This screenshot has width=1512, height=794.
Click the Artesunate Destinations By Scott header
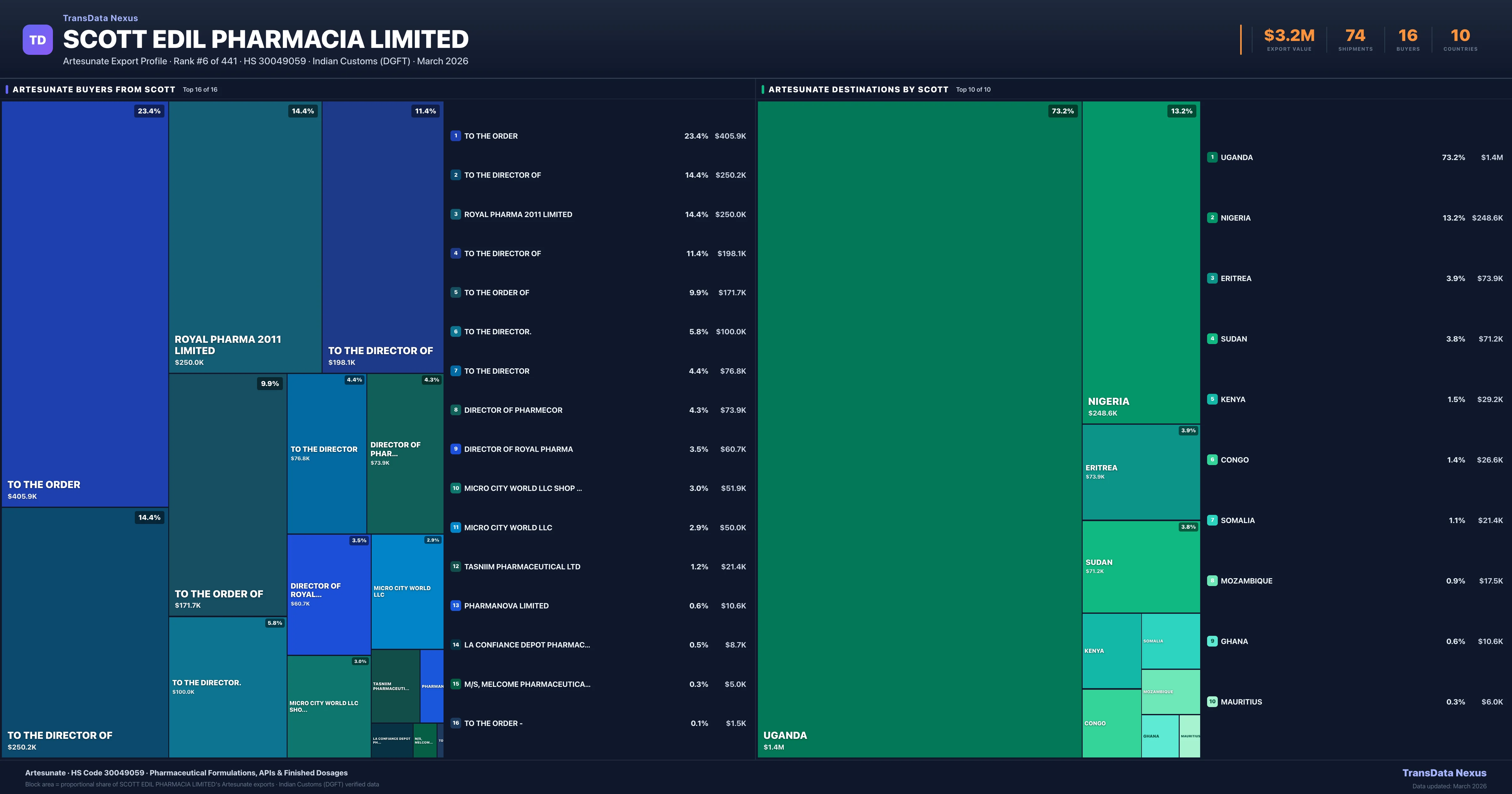858,89
